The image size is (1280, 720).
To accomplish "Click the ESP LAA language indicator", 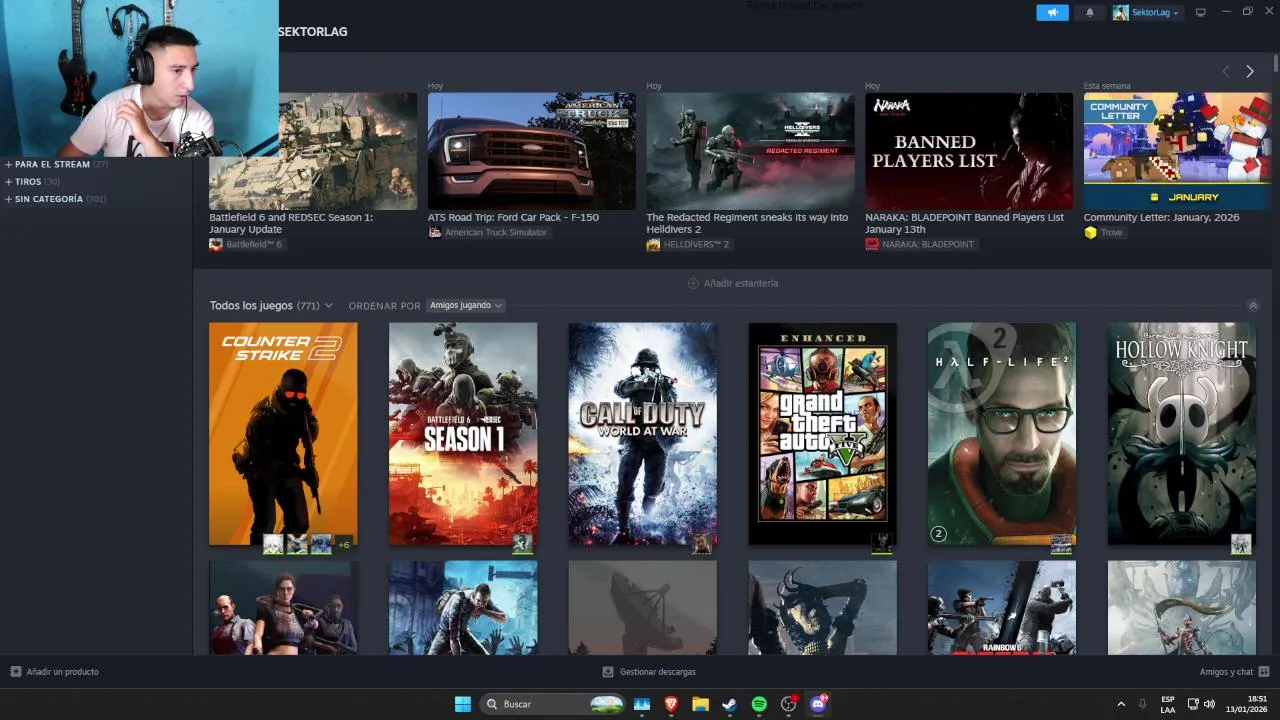I will [x=1167, y=704].
